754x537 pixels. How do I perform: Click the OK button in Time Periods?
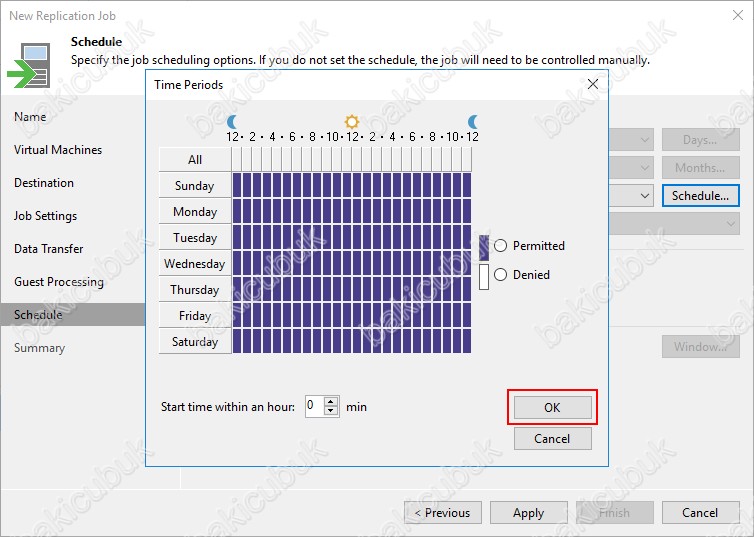click(553, 407)
